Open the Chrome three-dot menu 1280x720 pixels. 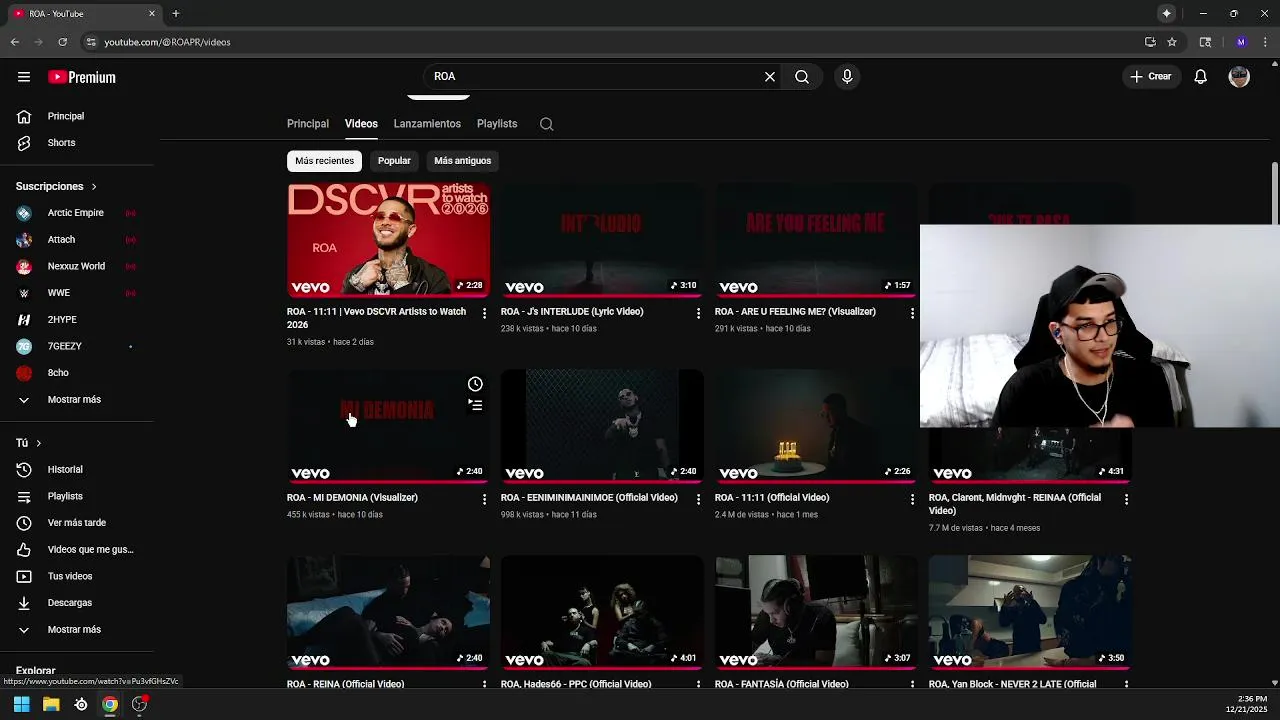(1264, 42)
